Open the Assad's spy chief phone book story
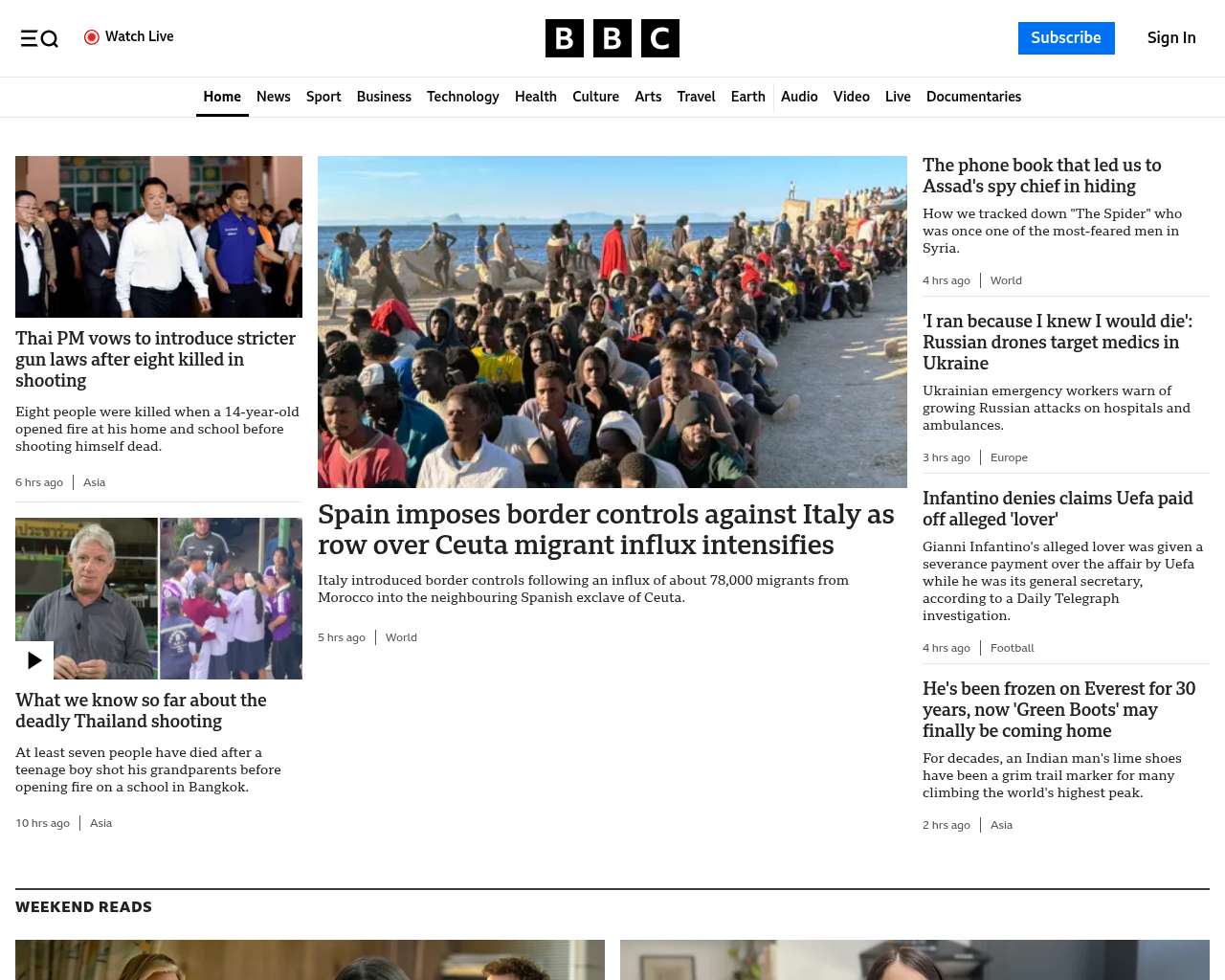The width and height of the screenshot is (1225, 980). point(1042,175)
